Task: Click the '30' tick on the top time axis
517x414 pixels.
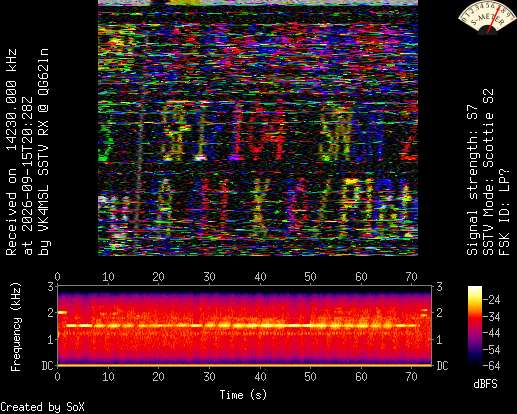Action: (209, 277)
